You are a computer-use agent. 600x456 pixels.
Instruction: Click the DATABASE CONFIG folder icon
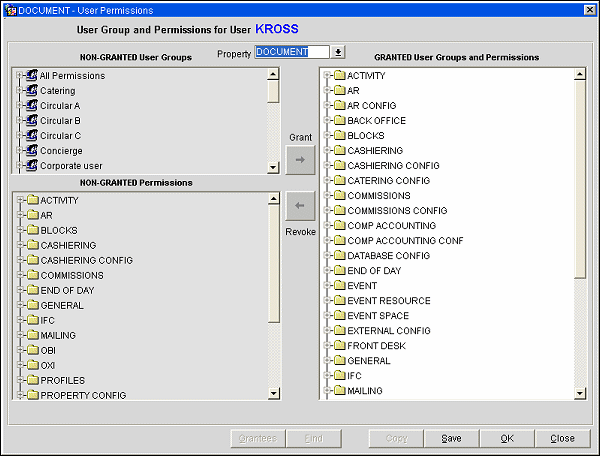tap(339, 256)
